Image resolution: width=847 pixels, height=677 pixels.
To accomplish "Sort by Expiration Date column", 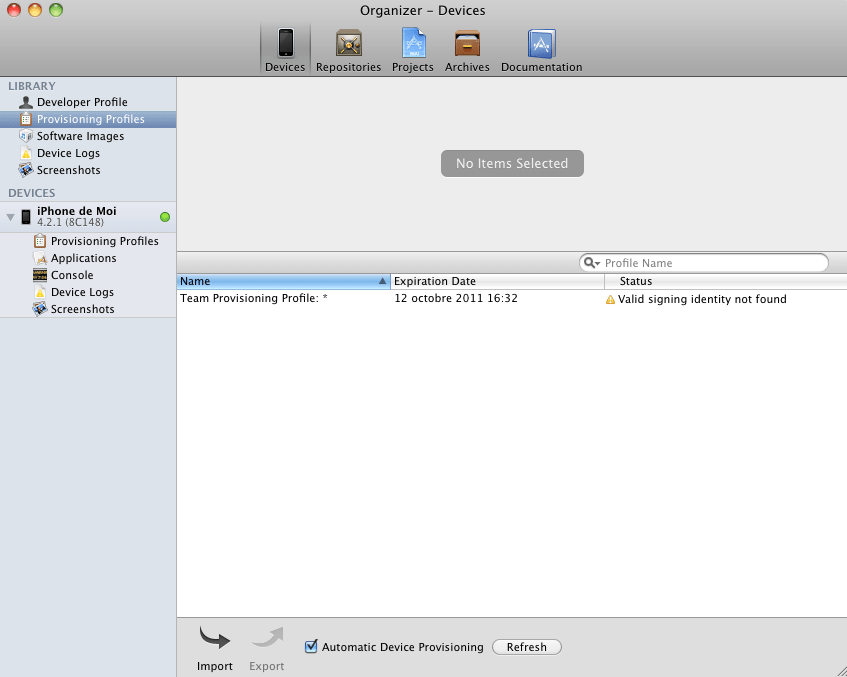I will 497,281.
